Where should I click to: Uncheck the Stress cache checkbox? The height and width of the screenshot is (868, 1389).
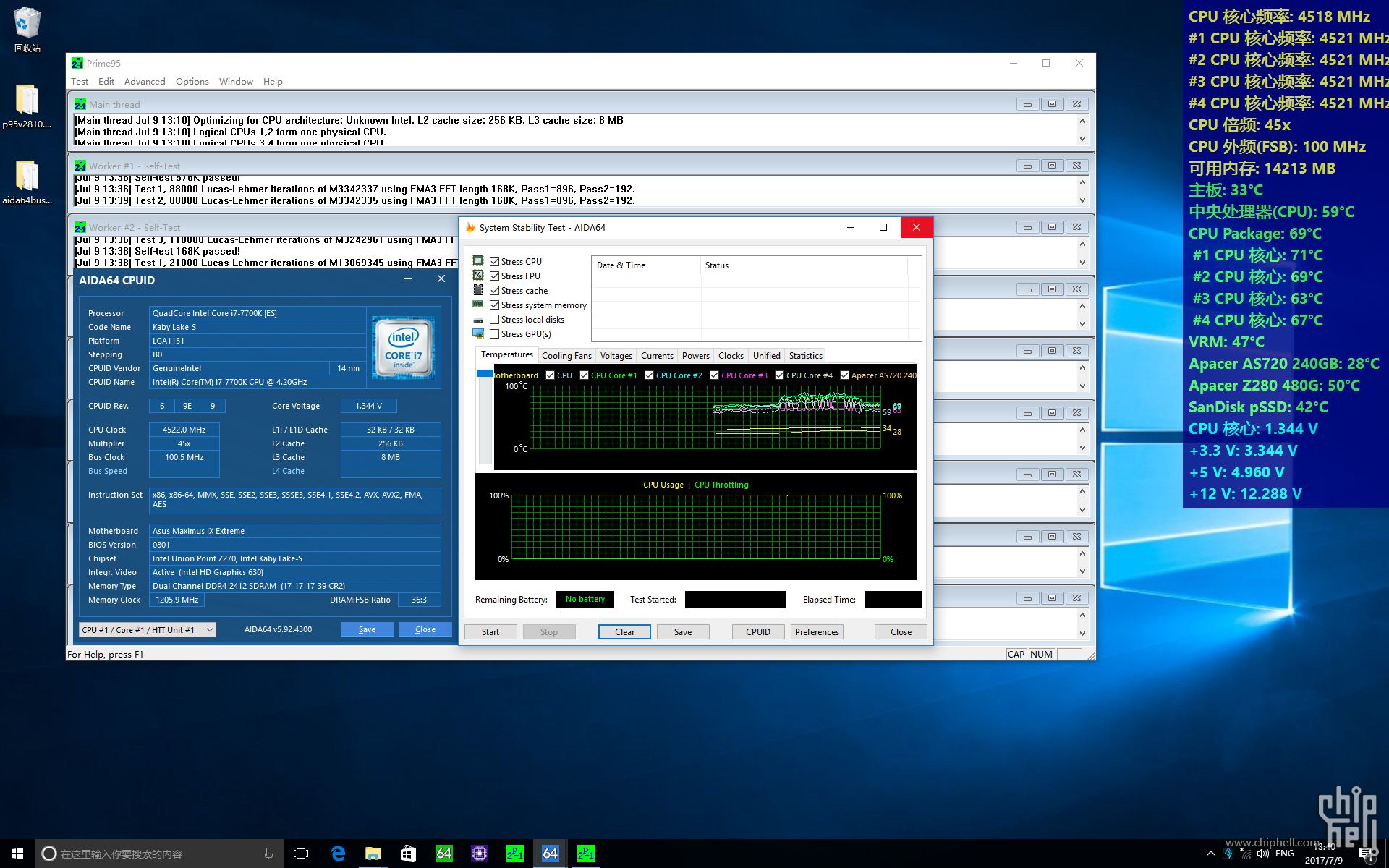click(x=495, y=290)
